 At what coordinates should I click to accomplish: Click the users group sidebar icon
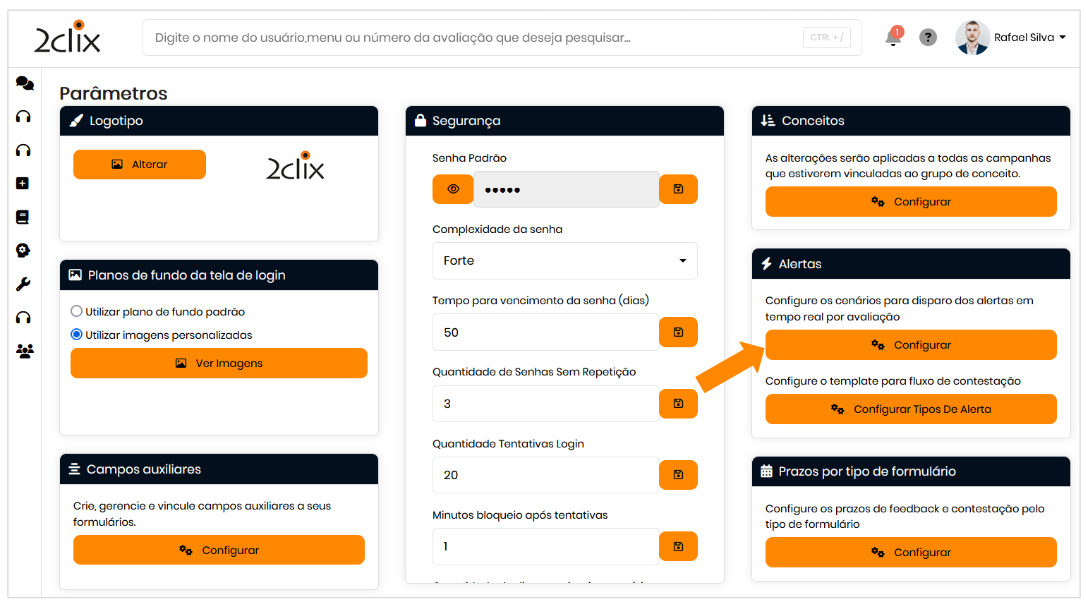pos(24,351)
